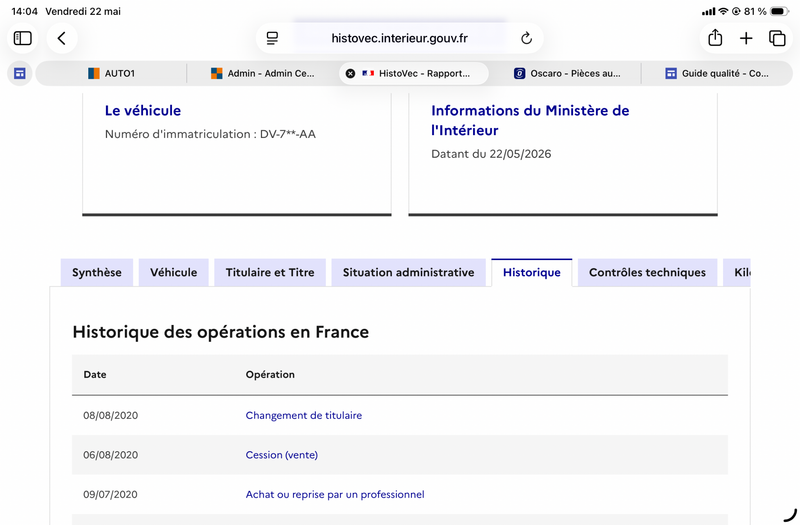Close the HistoVec tab via X icon

pyautogui.click(x=350, y=73)
